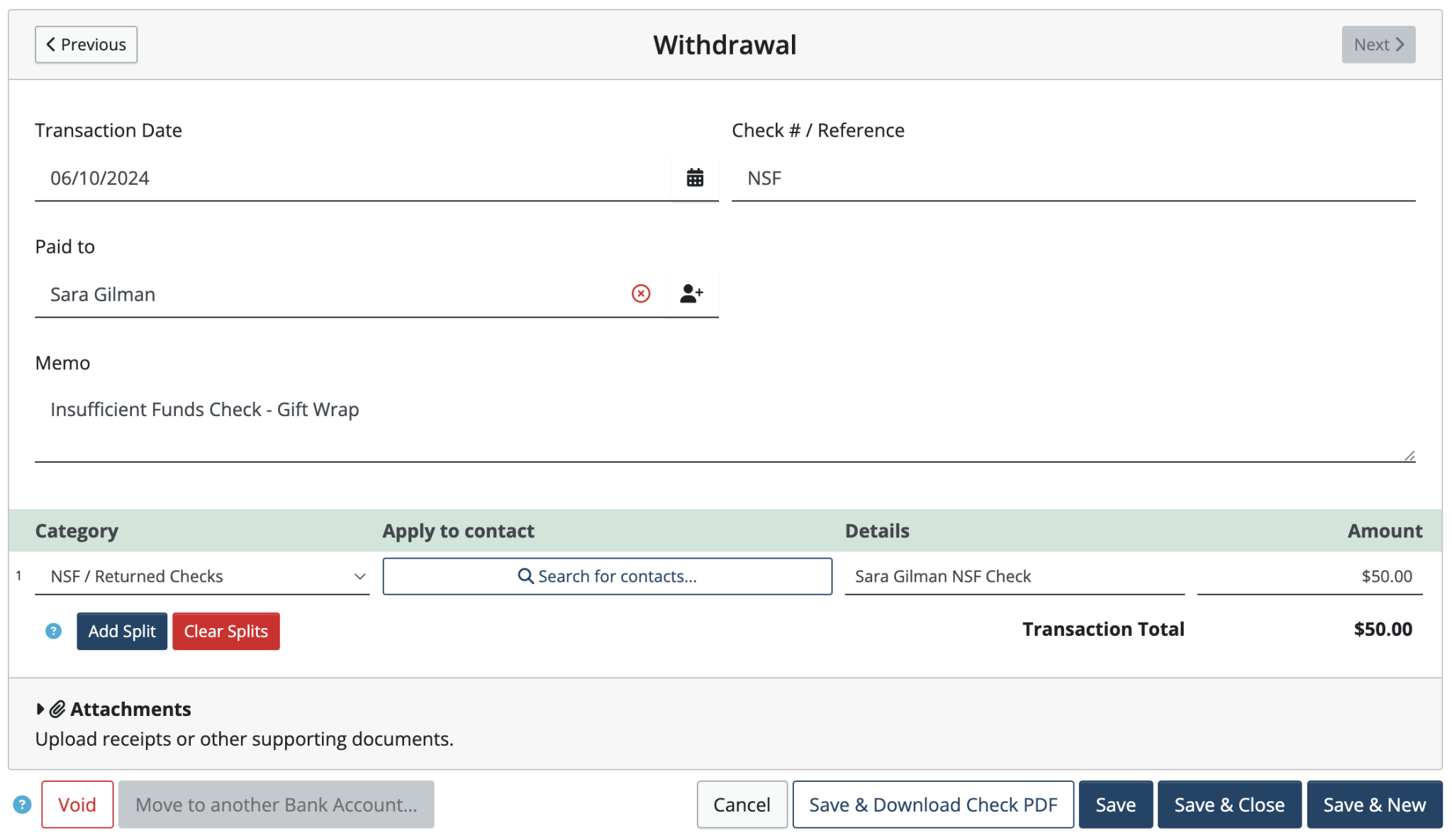1452x840 pixels.
Task: Click Save & New button
Action: click(x=1374, y=805)
